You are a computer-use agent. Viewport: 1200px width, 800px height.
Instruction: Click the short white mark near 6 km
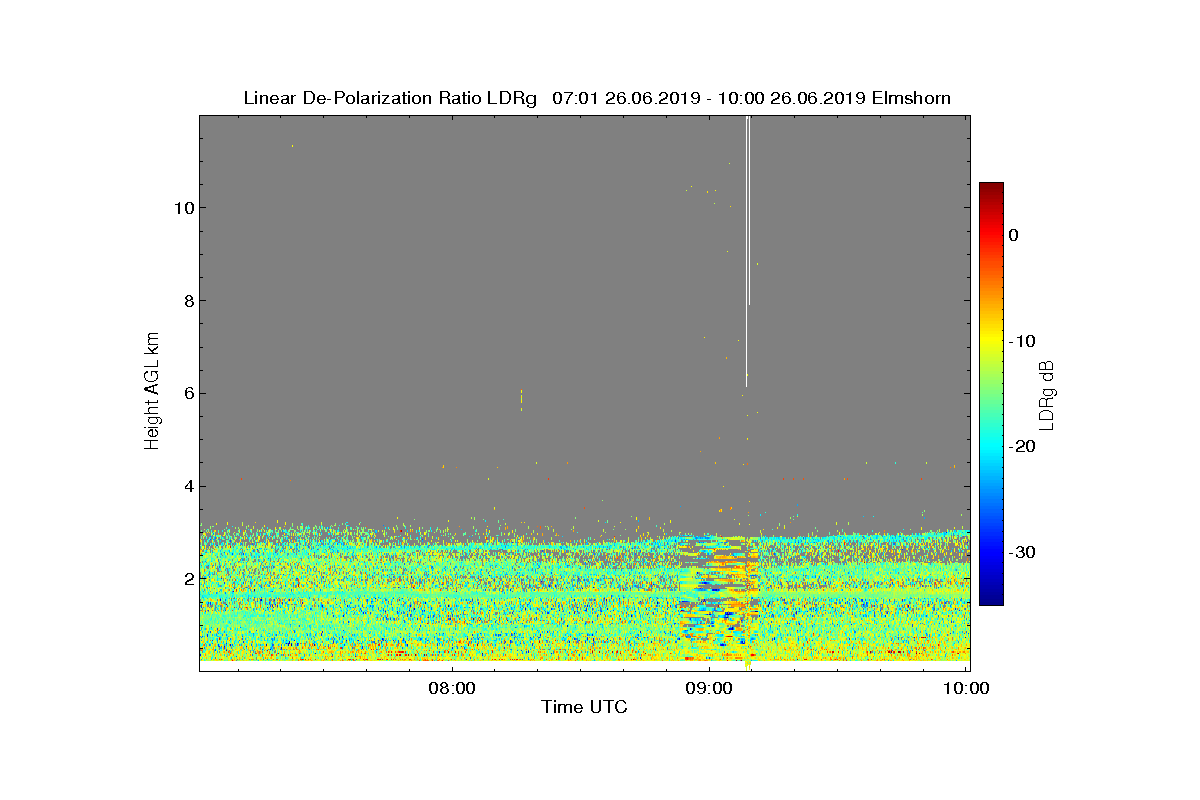point(521,400)
